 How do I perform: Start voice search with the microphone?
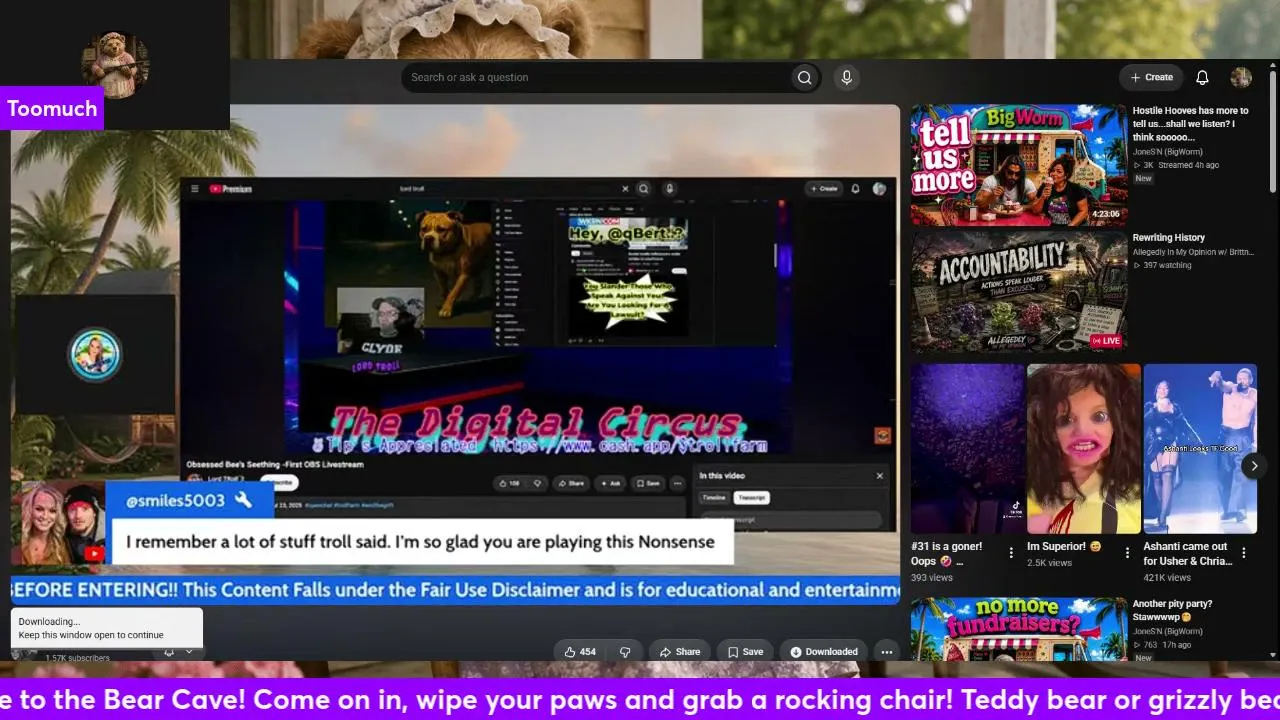847,77
